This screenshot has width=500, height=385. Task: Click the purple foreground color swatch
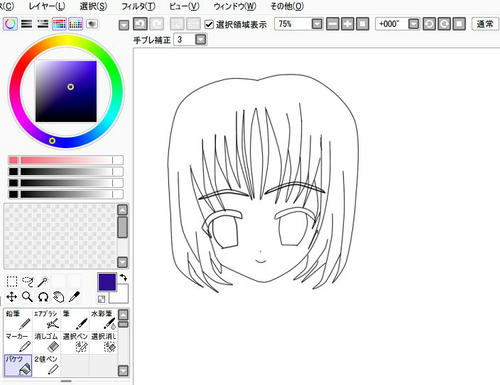[x=107, y=282]
